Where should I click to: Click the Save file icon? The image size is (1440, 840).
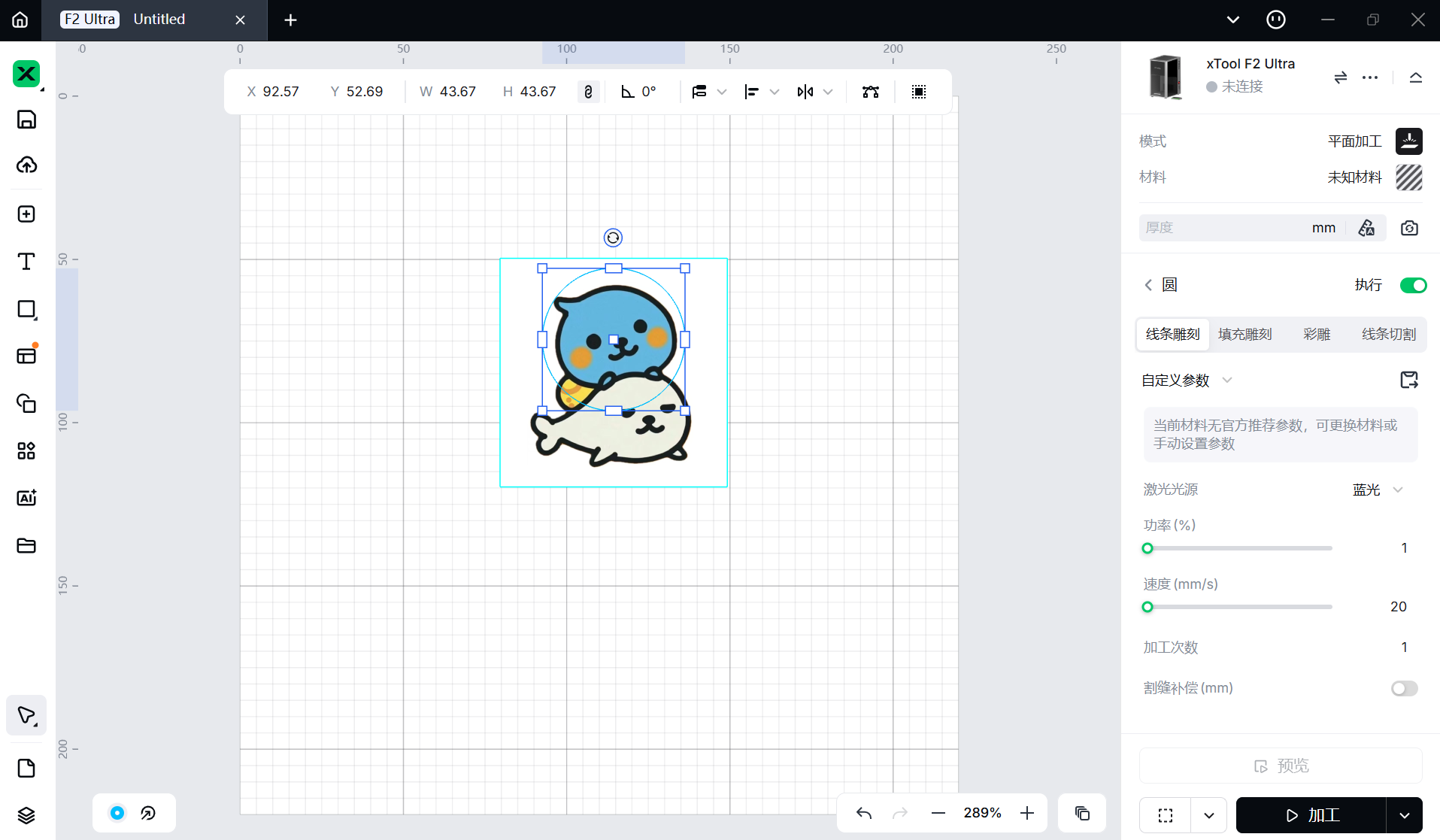pyautogui.click(x=26, y=120)
